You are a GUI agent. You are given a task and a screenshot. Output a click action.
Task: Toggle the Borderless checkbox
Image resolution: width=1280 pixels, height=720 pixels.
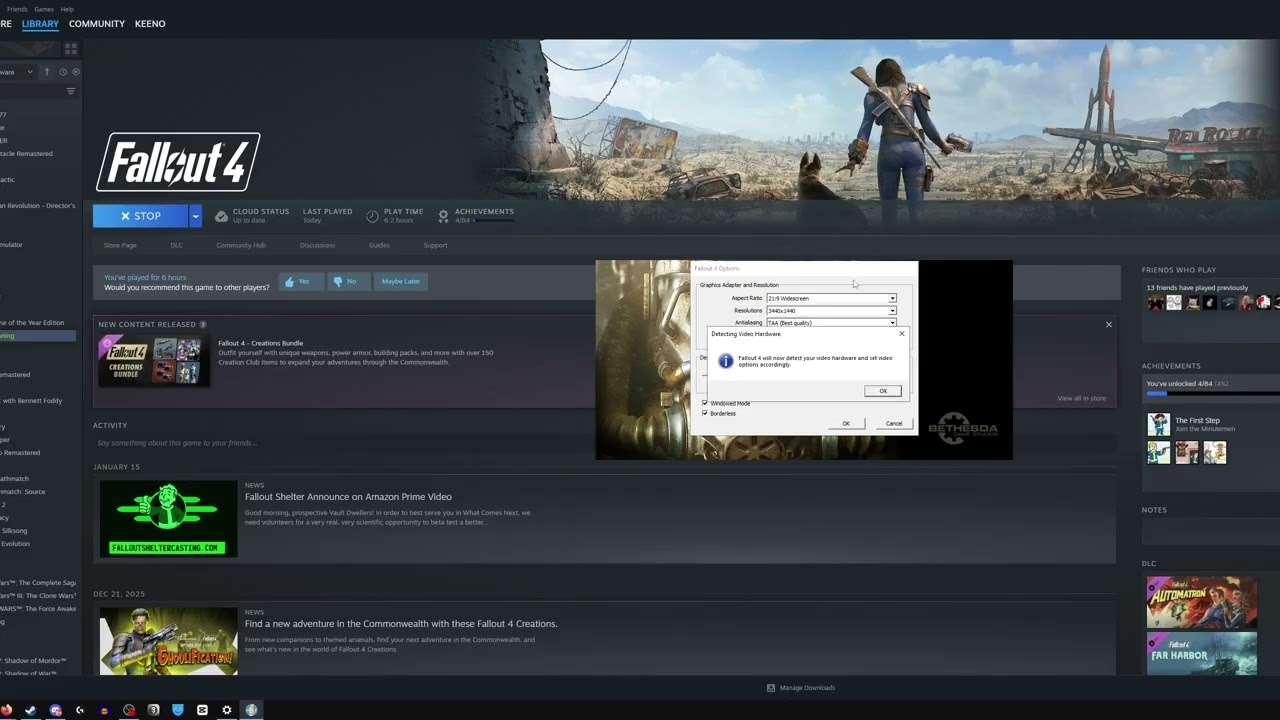705,413
